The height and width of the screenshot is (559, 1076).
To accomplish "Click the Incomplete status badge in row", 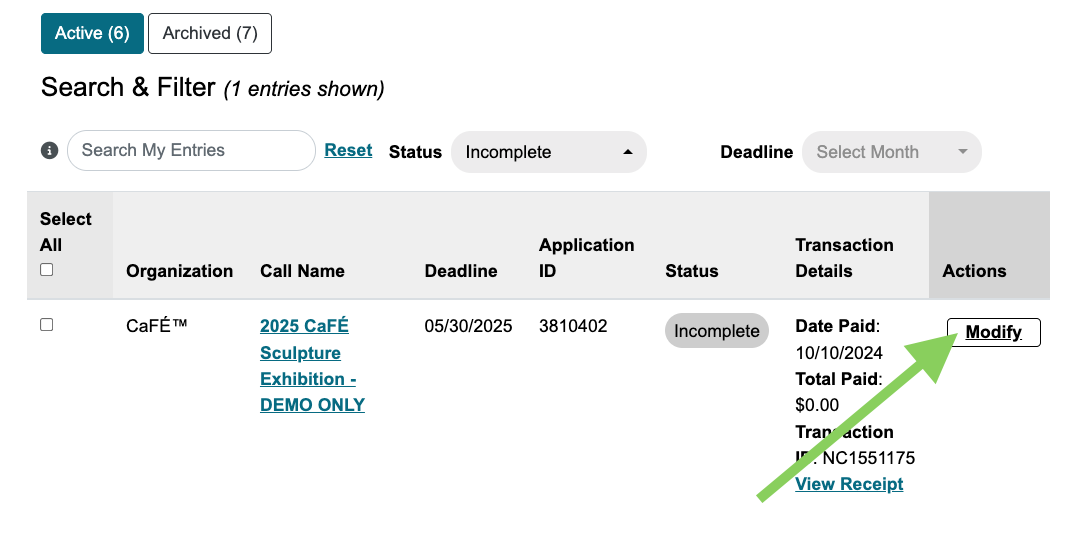I will 716,331.
